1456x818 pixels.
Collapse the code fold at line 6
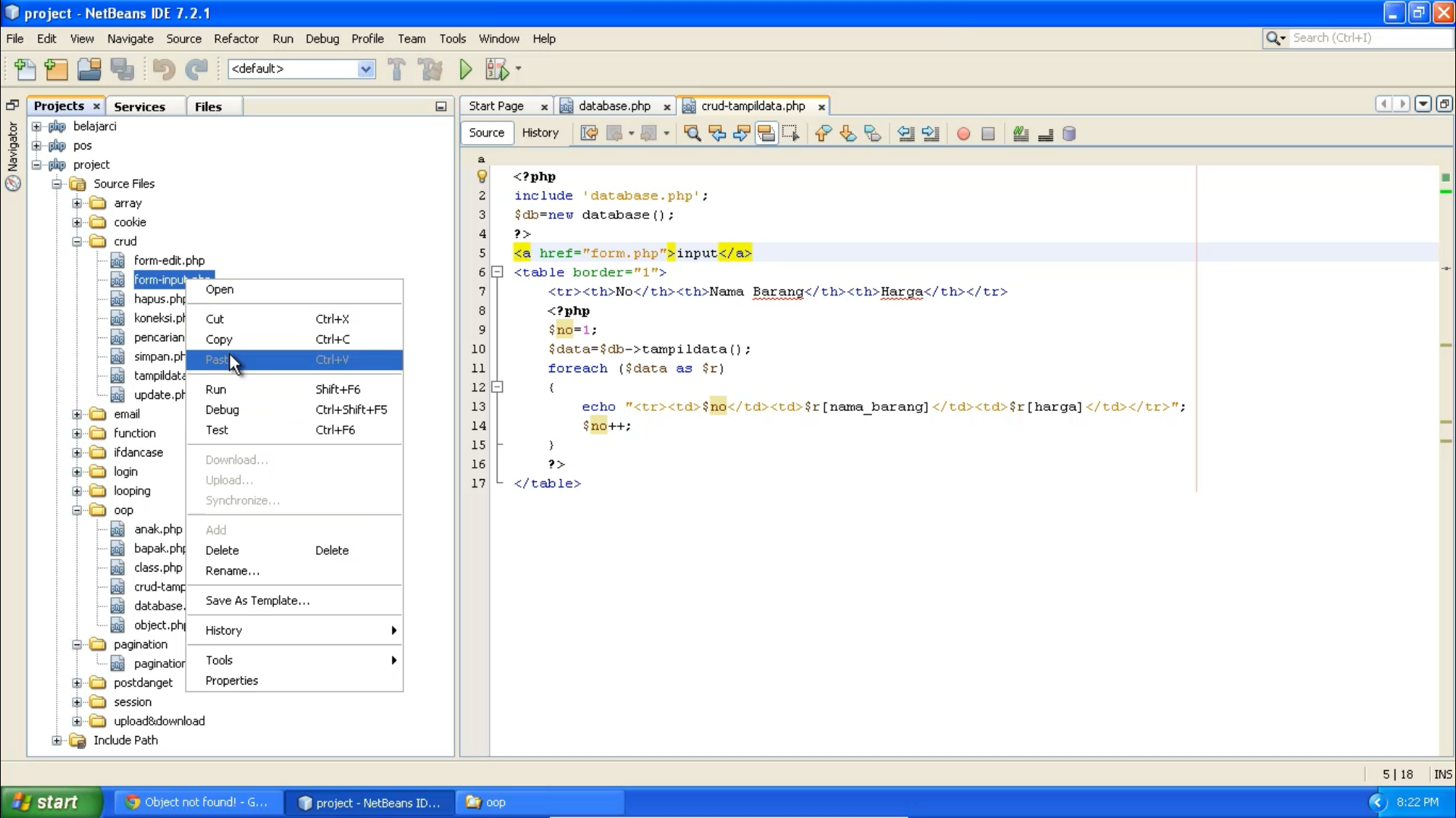tap(497, 272)
